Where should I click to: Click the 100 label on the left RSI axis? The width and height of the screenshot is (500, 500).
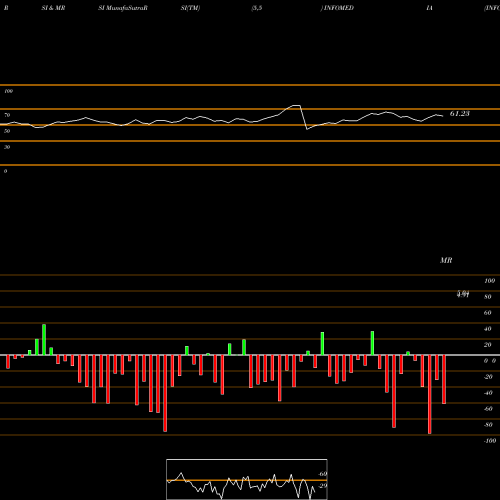tap(8, 91)
